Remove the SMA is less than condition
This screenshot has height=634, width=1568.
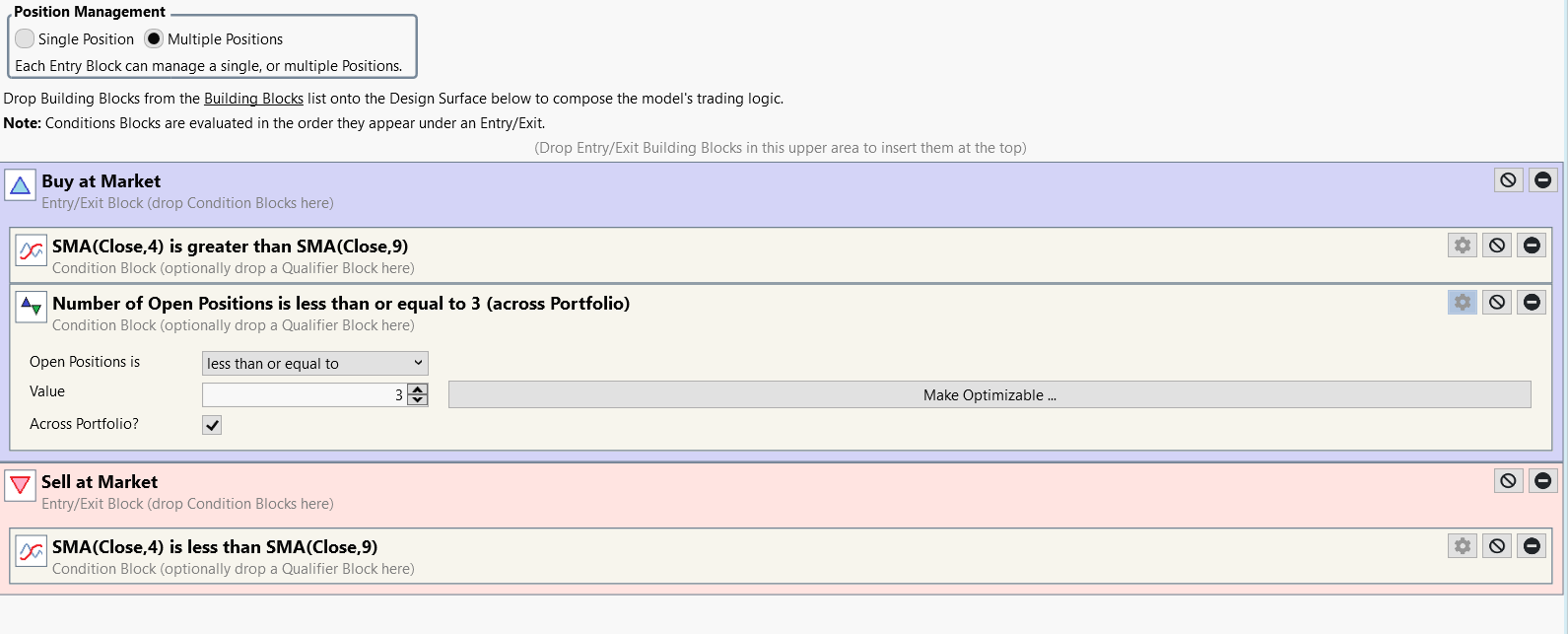click(x=1532, y=546)
